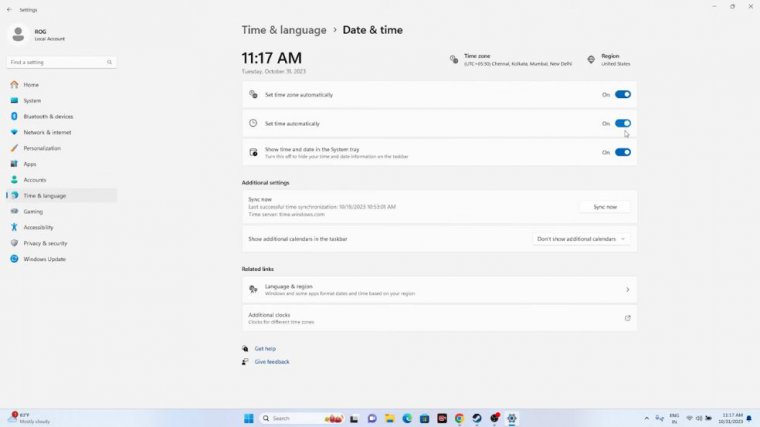Click the Bluetooth & devices sidebar icon
This screenshot has width=760, height=427.
coord(14,116)
